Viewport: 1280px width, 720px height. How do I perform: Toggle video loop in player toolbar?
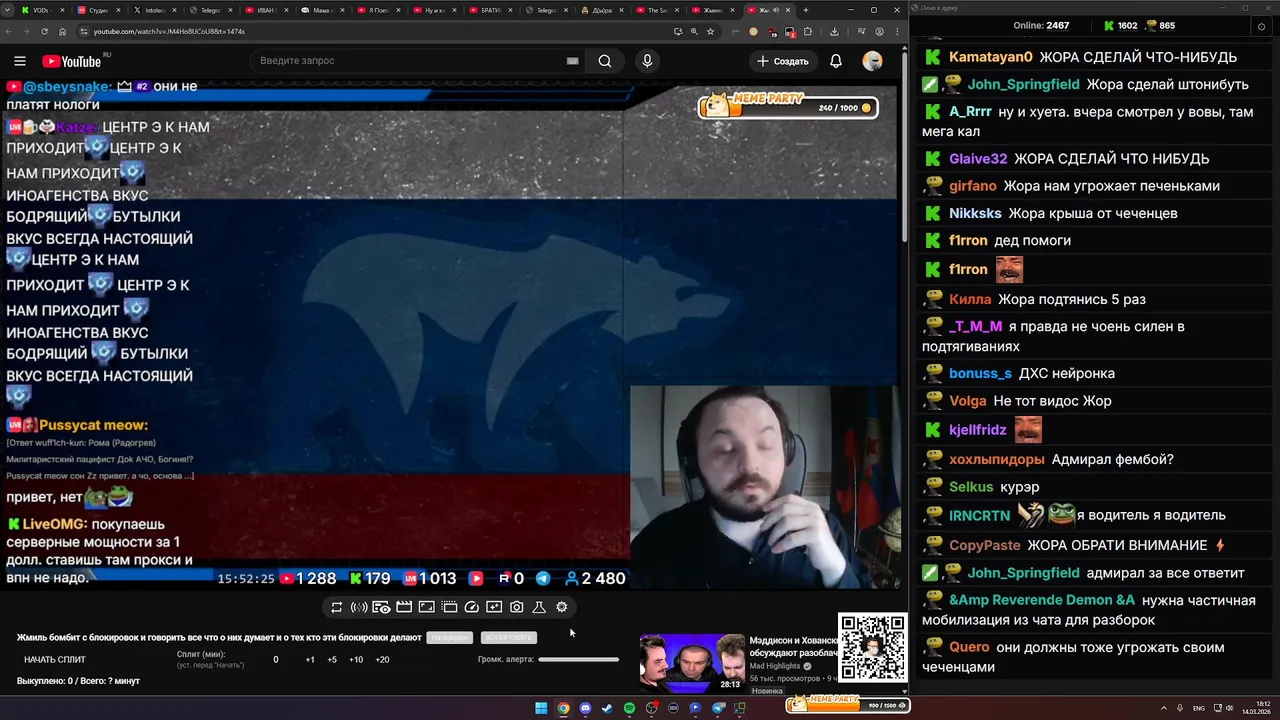point(337,607)
